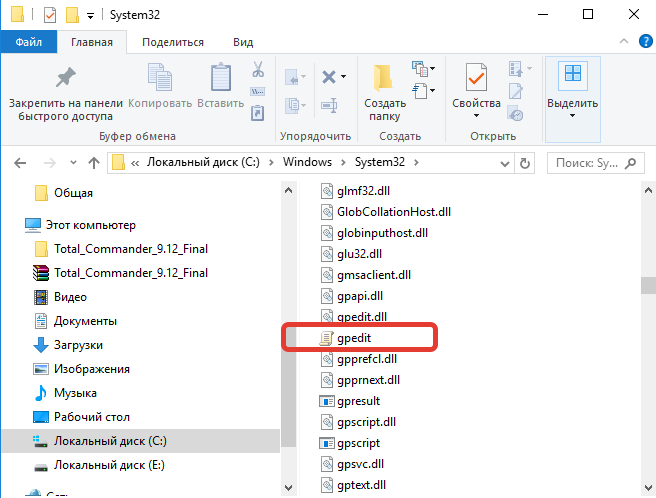This screenshot has width=656, height=498.
Task: Open the Файл menu tab
Action: 28,42
